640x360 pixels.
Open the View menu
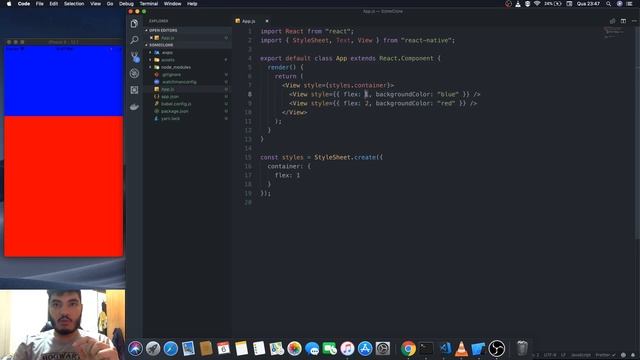pyautogui.click(x=96, y=4)
